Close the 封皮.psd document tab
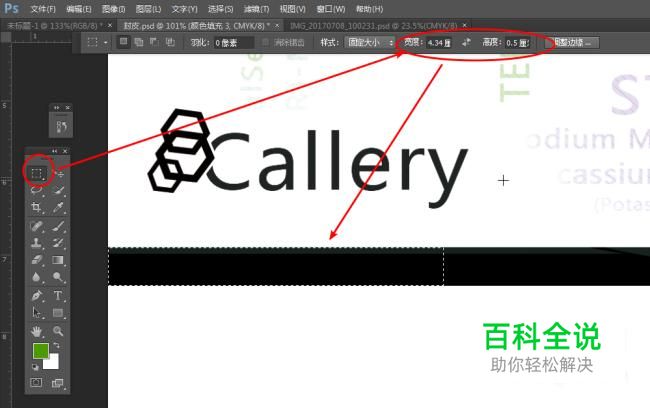 click(277, 26)
